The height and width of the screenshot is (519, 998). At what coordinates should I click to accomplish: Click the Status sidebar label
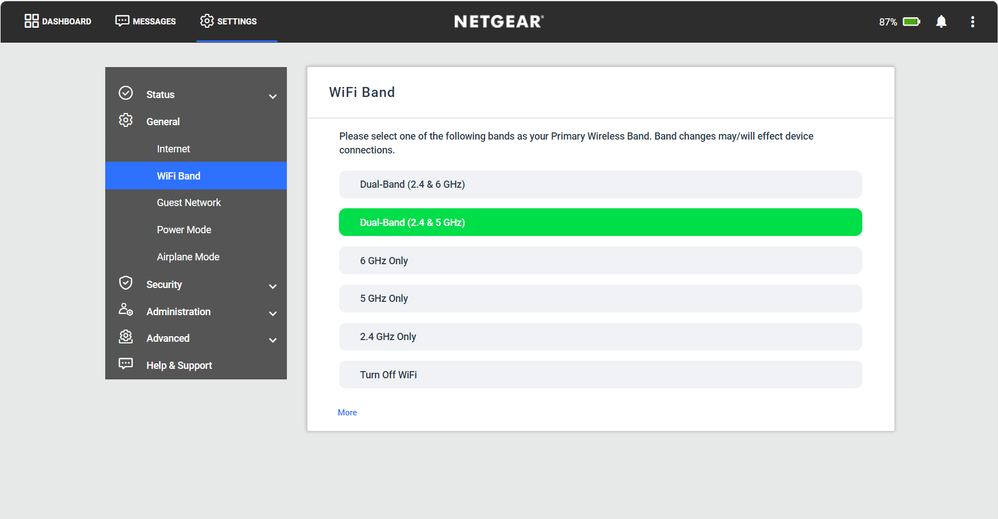tap(160, 94)
